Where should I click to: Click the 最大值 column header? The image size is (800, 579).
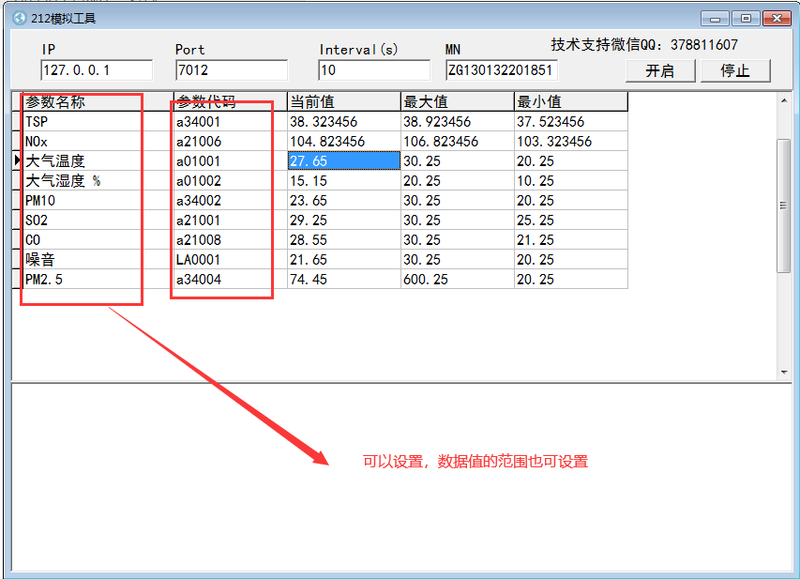[457, 102]
